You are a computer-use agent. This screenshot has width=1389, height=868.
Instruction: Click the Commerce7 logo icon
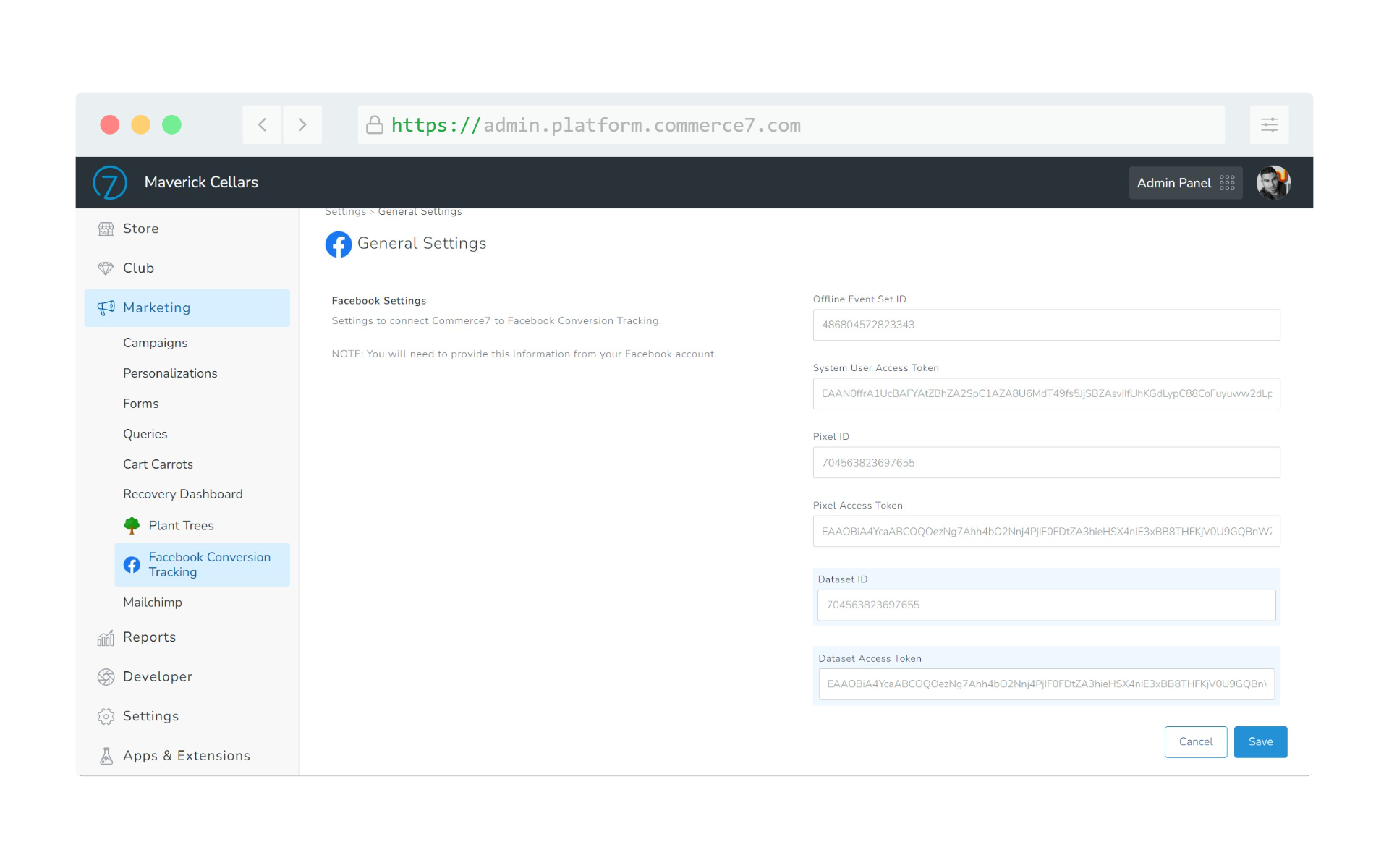110,182
